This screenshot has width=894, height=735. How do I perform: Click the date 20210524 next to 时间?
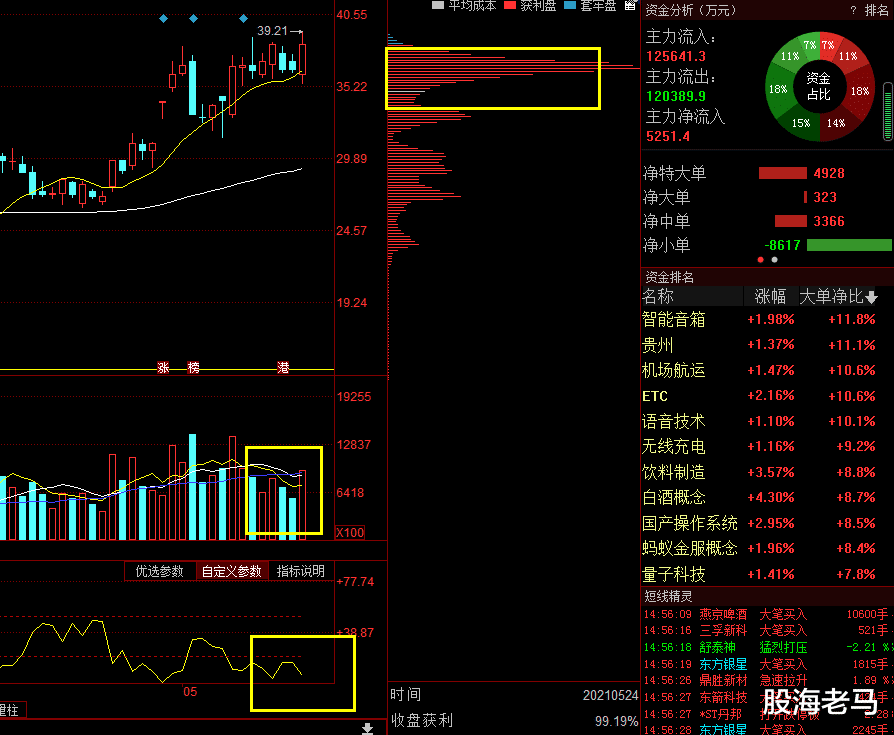click(x=610, y=695)
